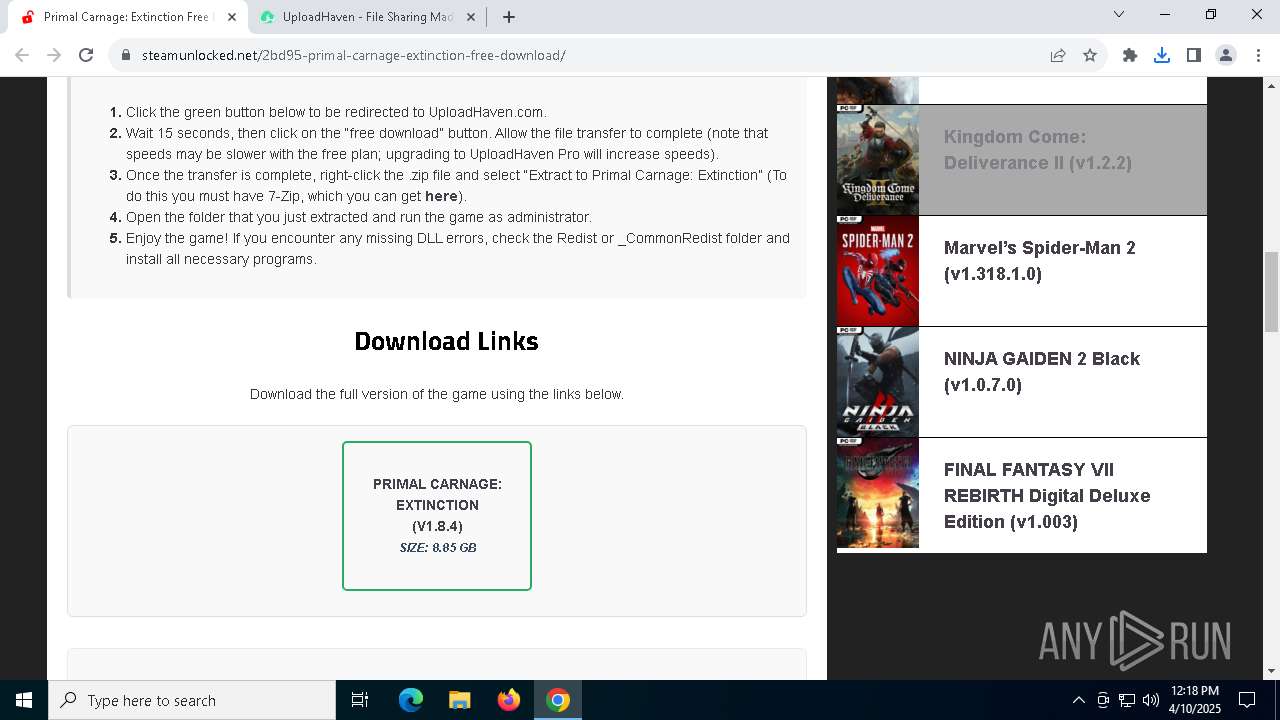This screenshot has height=720, width=1280.
Task: View site information lock icon
Action: tap(126, 55)
